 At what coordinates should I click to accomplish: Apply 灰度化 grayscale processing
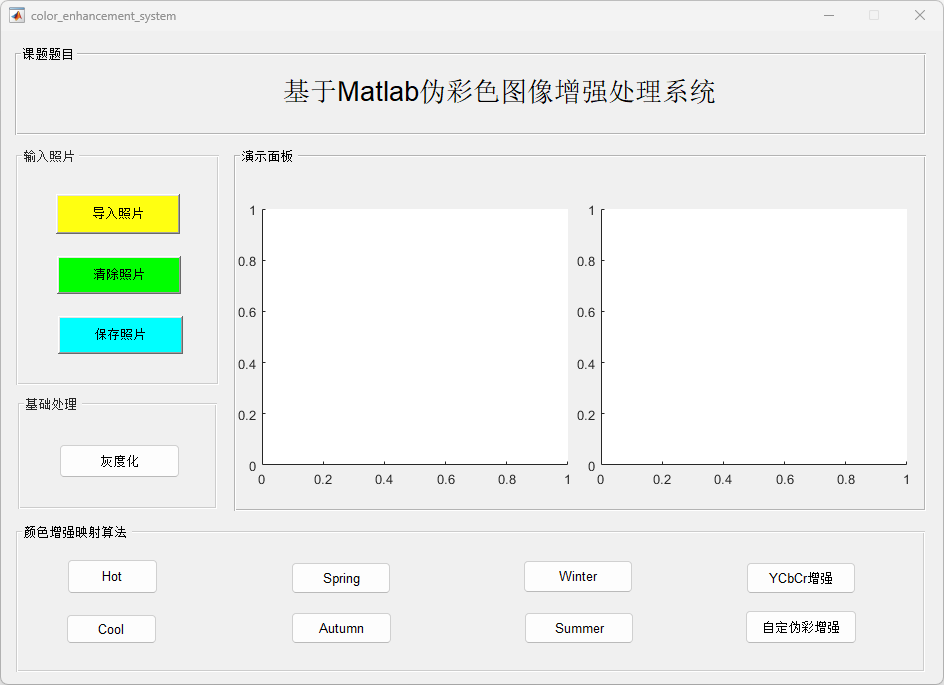pyautogui.click(x=119, y=461)
